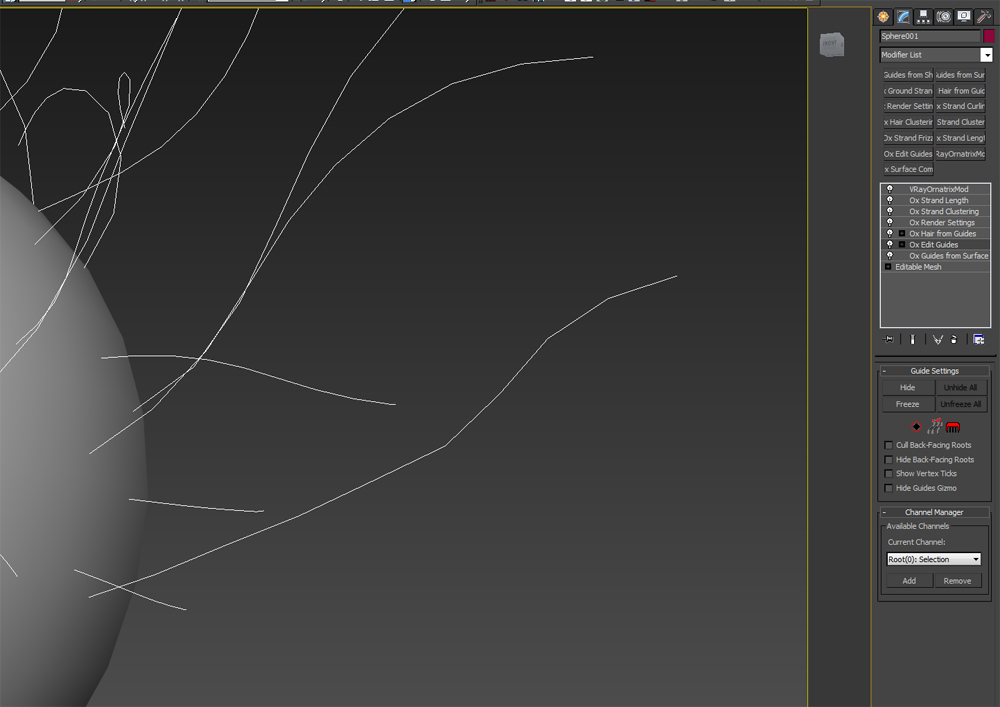
Task: Select Ox Strand Clustering in modifier stack
Action: (943, 212)
